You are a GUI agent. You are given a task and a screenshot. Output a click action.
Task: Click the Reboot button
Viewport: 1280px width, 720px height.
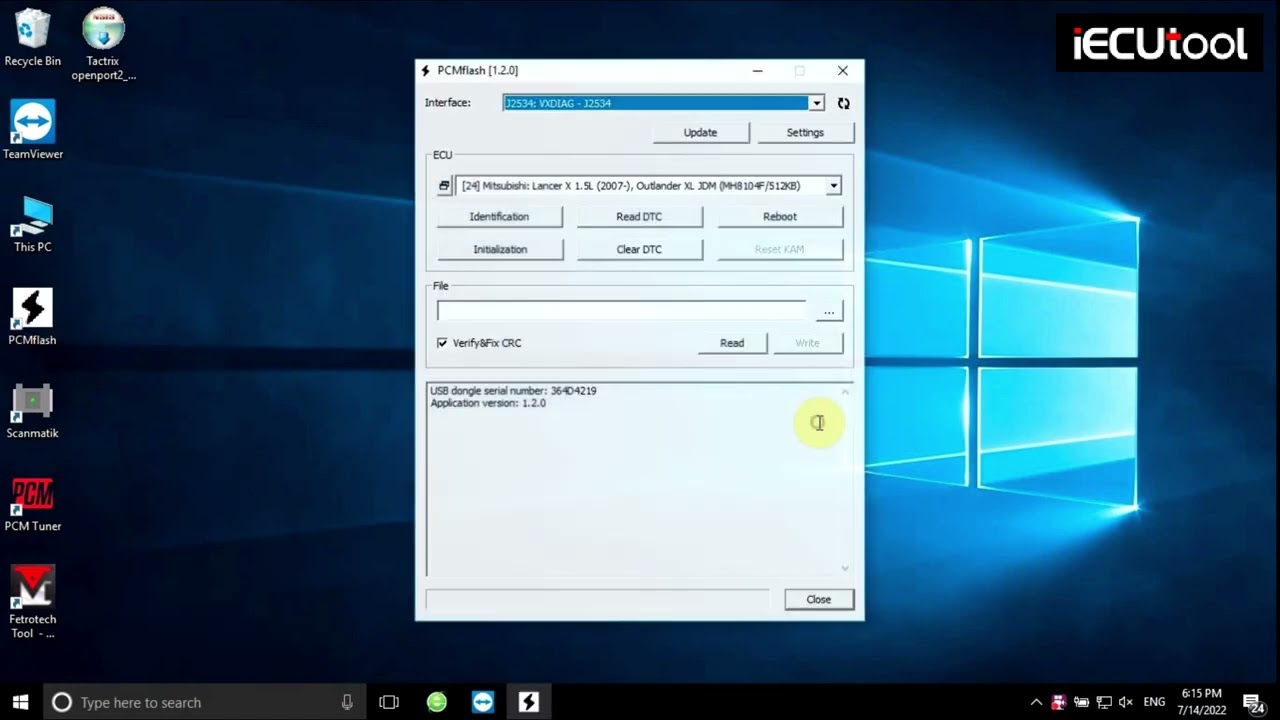click(x=780, y=217)
